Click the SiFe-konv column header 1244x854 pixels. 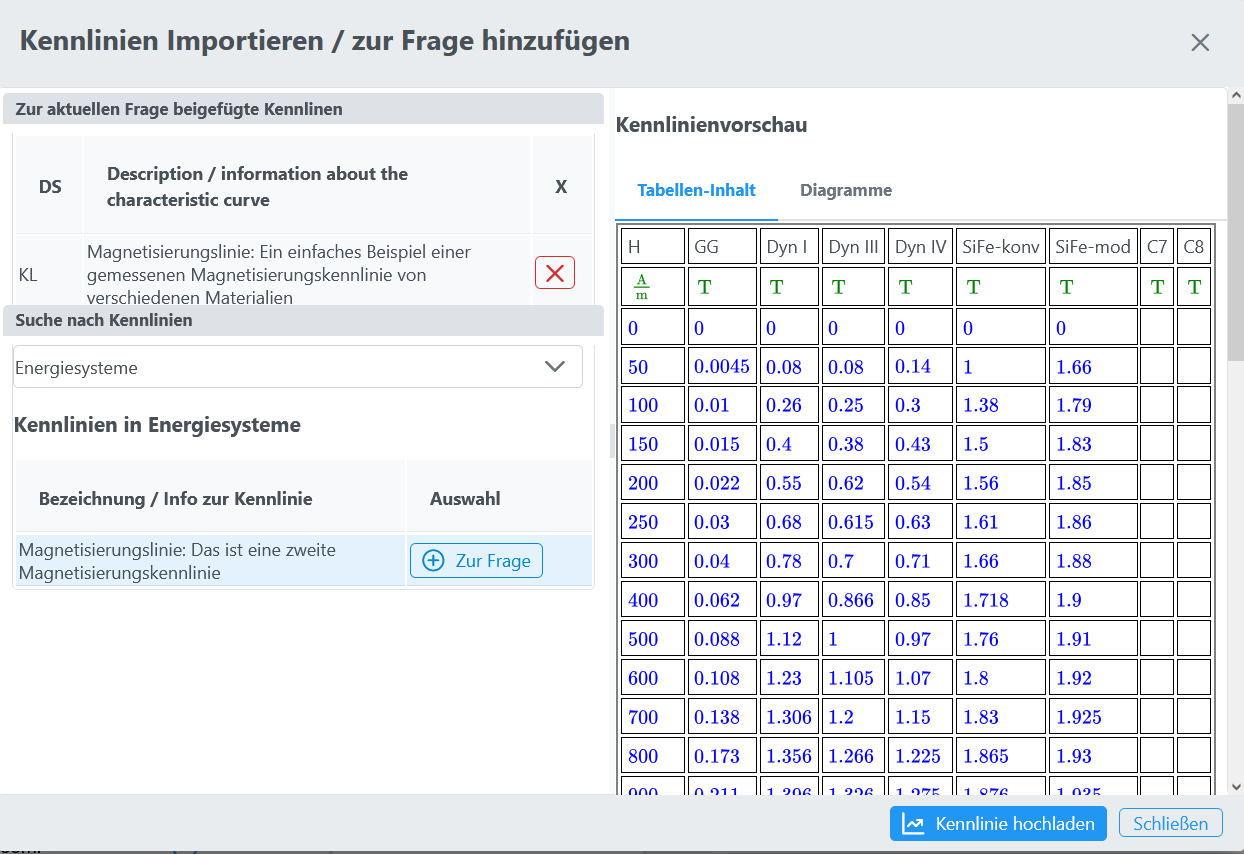pos(1000,247)
